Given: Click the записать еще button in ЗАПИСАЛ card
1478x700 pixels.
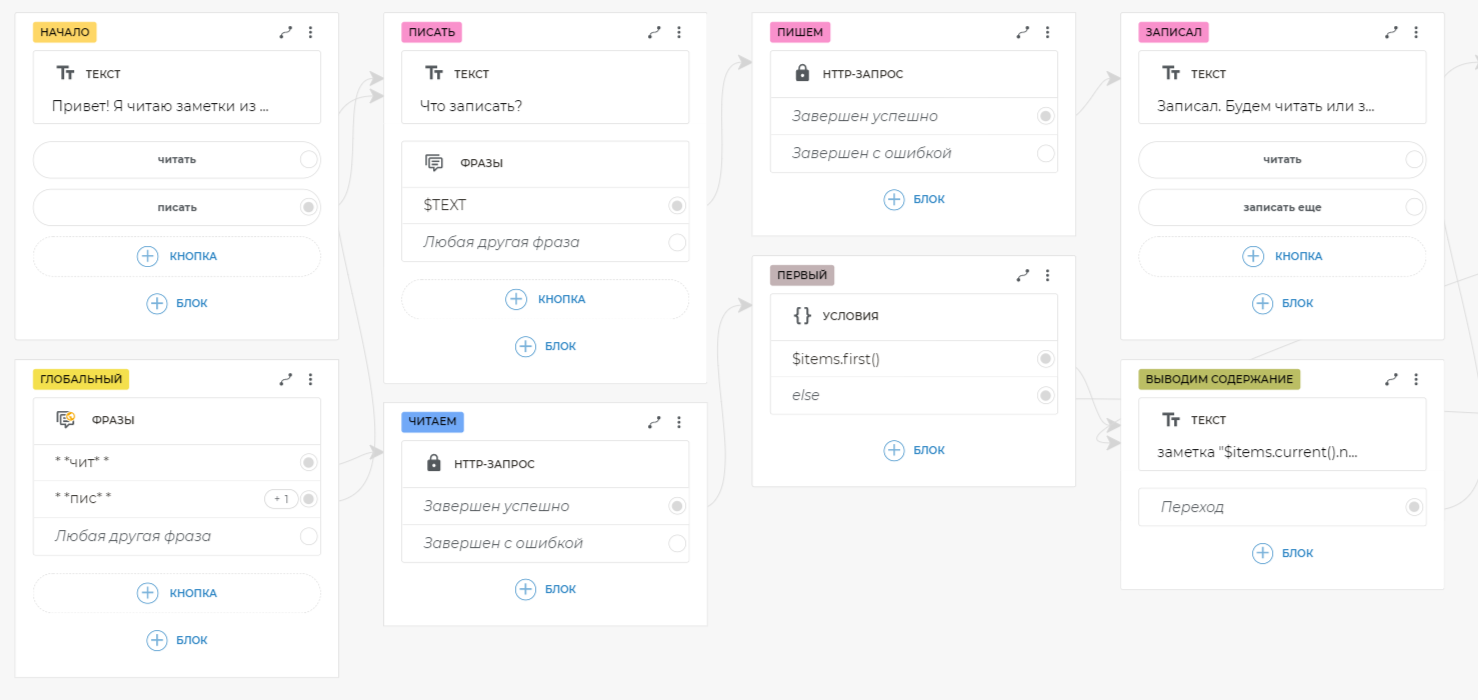Looking at the screenshot, I should 1282,207.
